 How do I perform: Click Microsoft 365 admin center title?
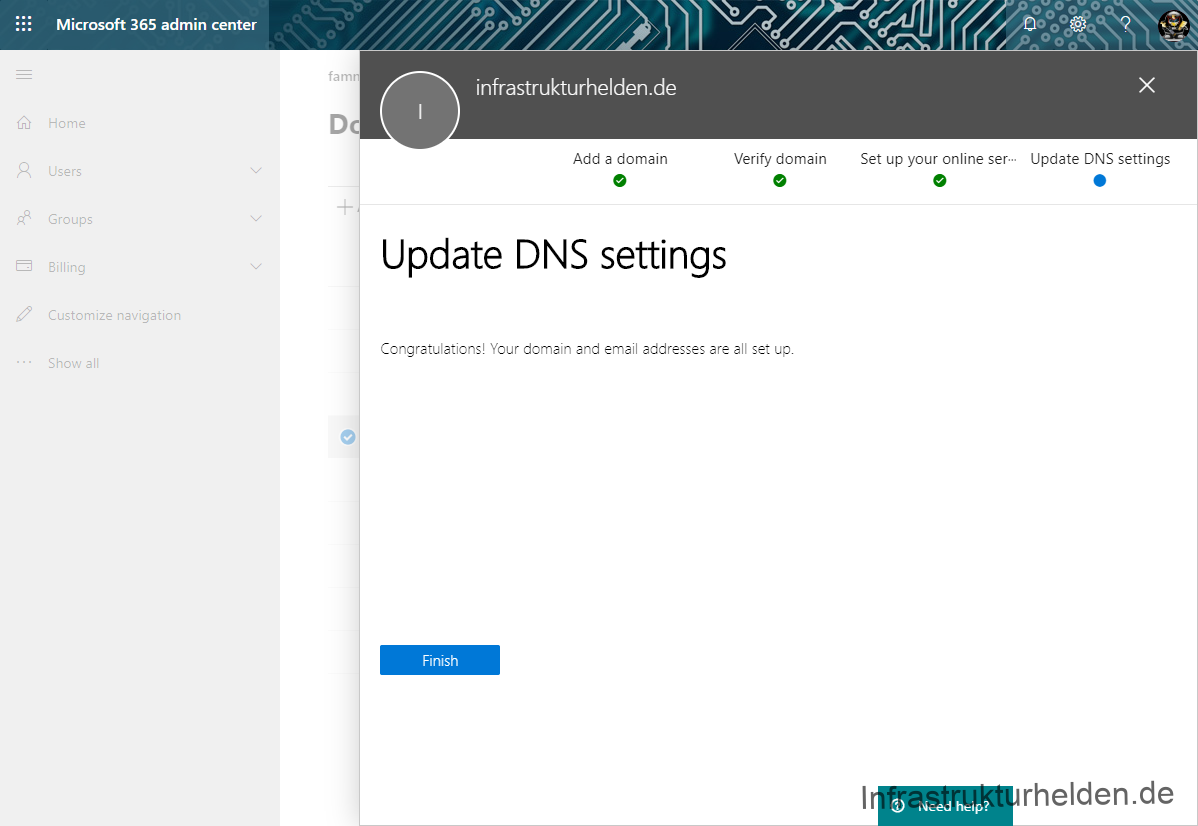point(156,24)
